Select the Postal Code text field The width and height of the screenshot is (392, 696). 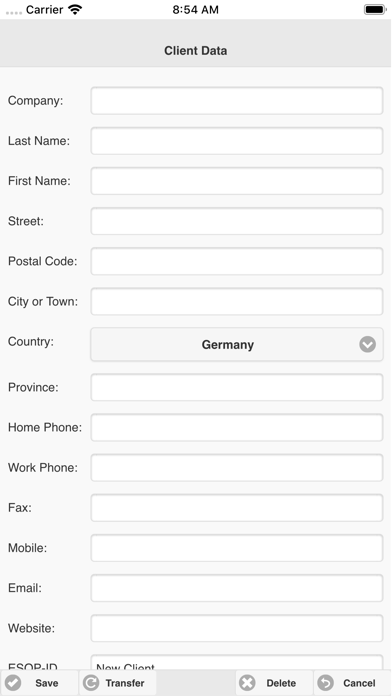237,261
